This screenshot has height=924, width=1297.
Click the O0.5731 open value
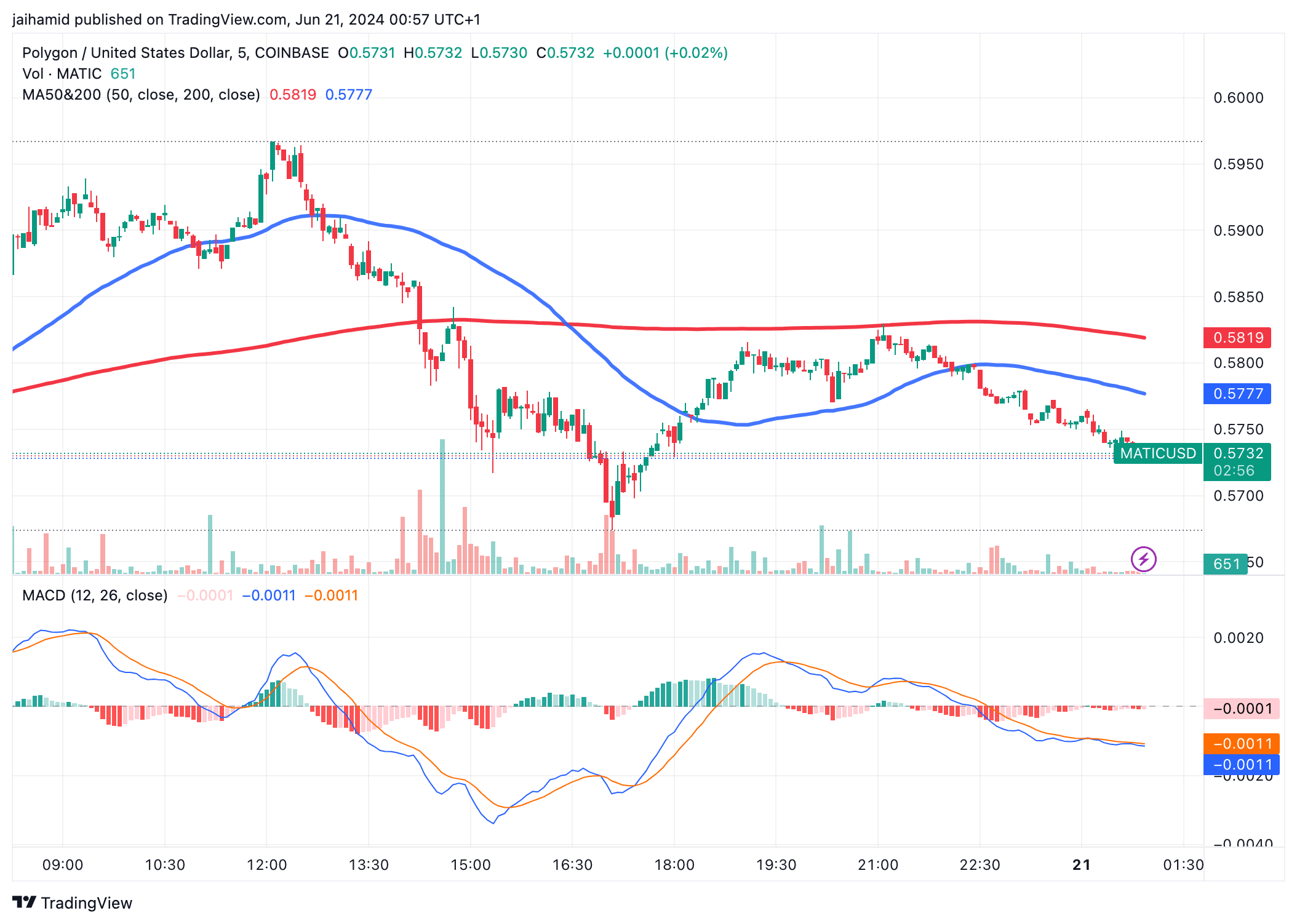click(x=367, y=53)
